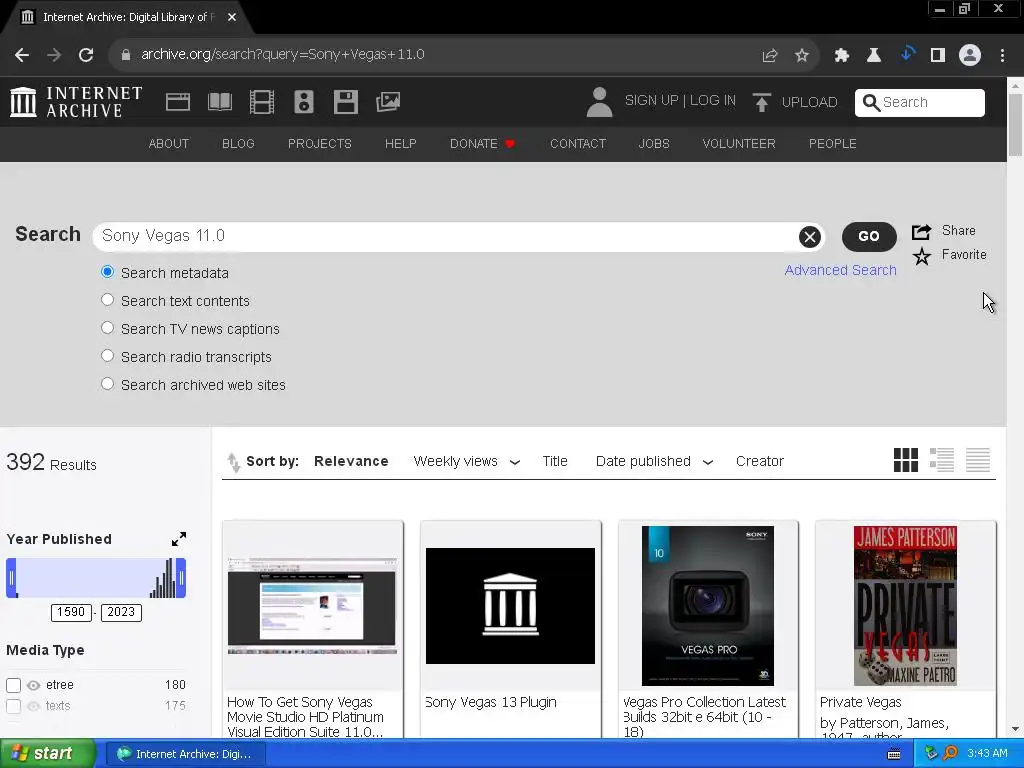This screenshot has height=768, width=1024.
Task: Click the 2023 end year field
Action: point(121,613)
